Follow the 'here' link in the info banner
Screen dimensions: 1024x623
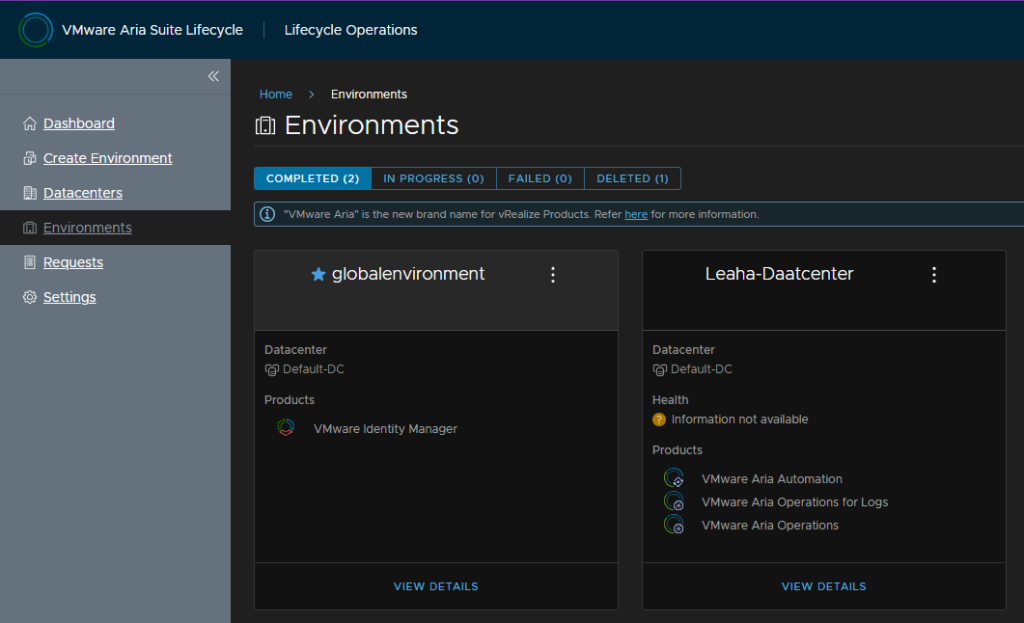pyautogui.click(x=636, y=214)
